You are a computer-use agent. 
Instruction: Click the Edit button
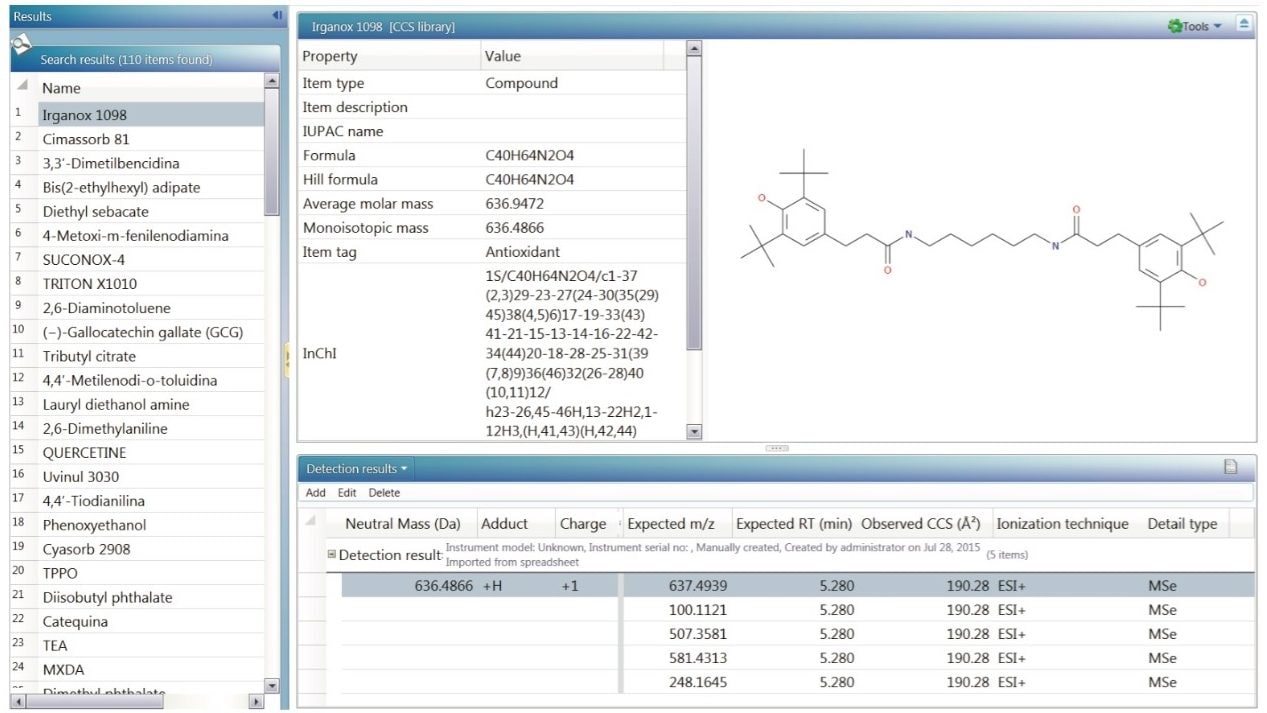tap(347, 493)
